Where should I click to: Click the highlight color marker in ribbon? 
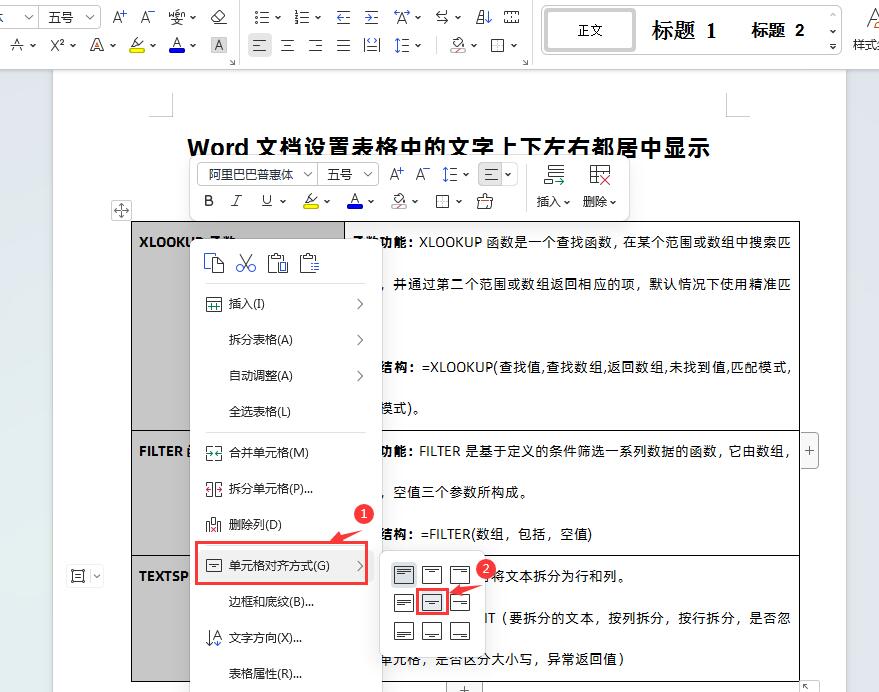click(137, 45)
